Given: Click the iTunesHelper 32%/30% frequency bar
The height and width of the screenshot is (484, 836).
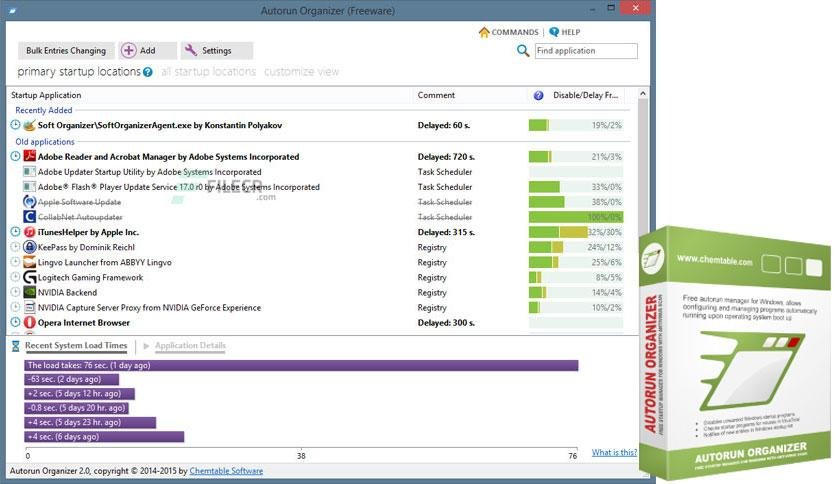Looking at the screenshot, I should [x=576, y=232].
